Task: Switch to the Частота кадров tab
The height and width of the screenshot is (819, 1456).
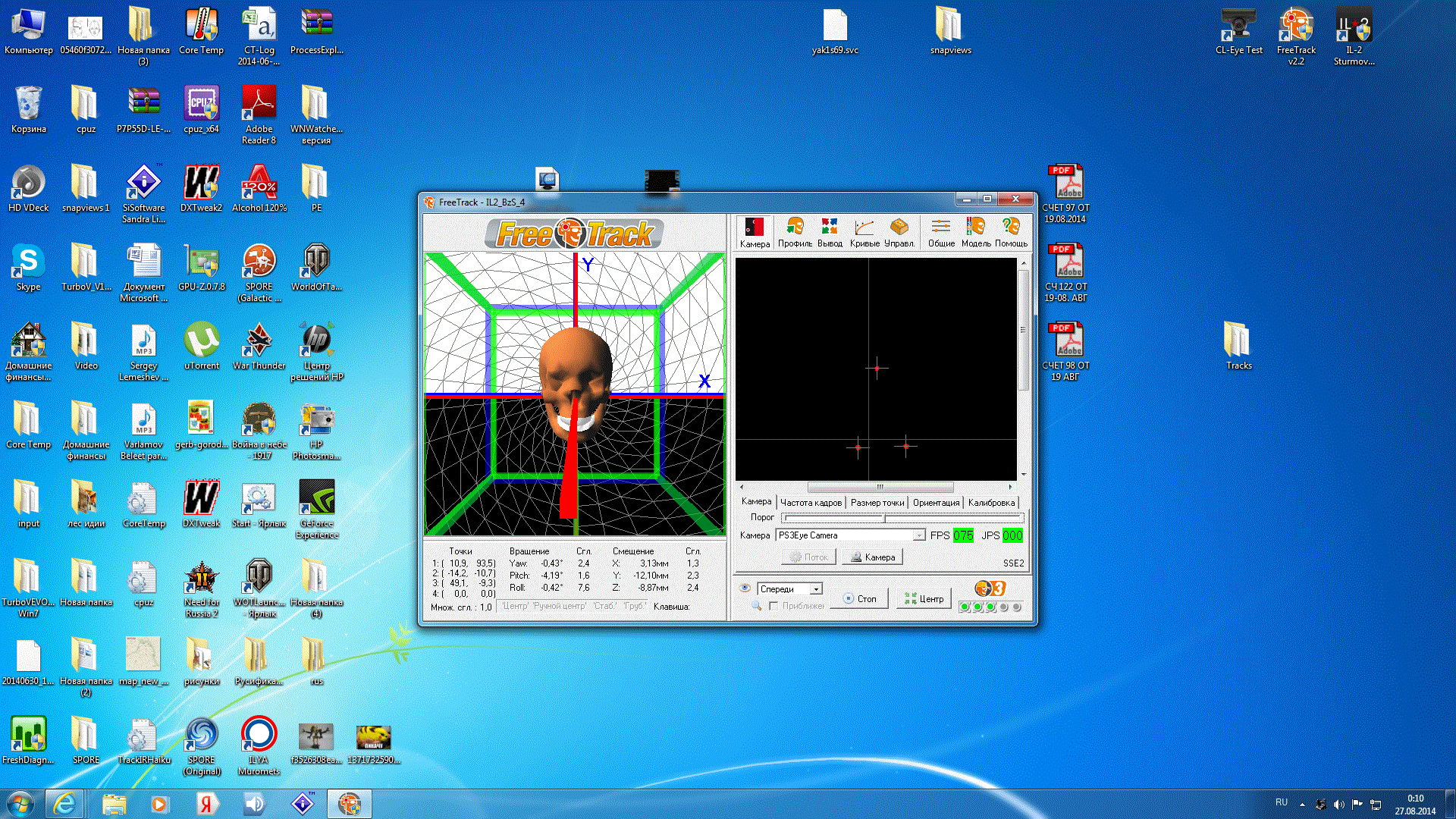Action: 811,503
